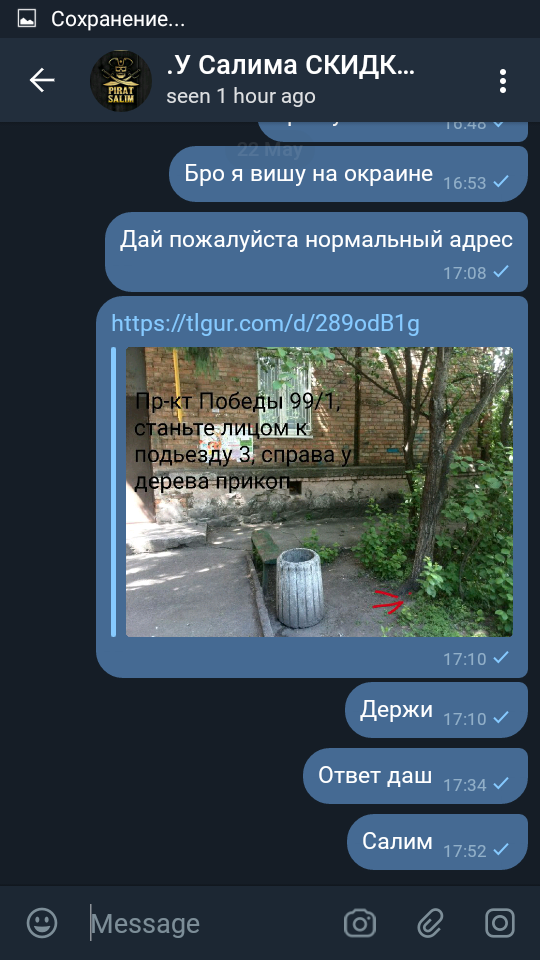Tap the 'seen 1 hour ago' status
540x960 pixels.
pos(241,96)
